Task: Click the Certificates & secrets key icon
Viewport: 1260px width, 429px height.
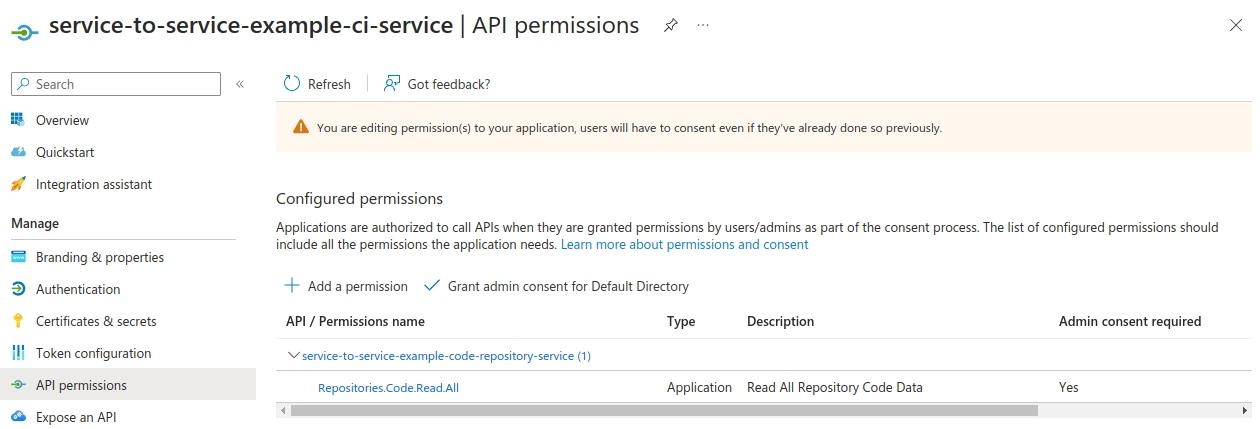Action: click(x=18, y=321)
